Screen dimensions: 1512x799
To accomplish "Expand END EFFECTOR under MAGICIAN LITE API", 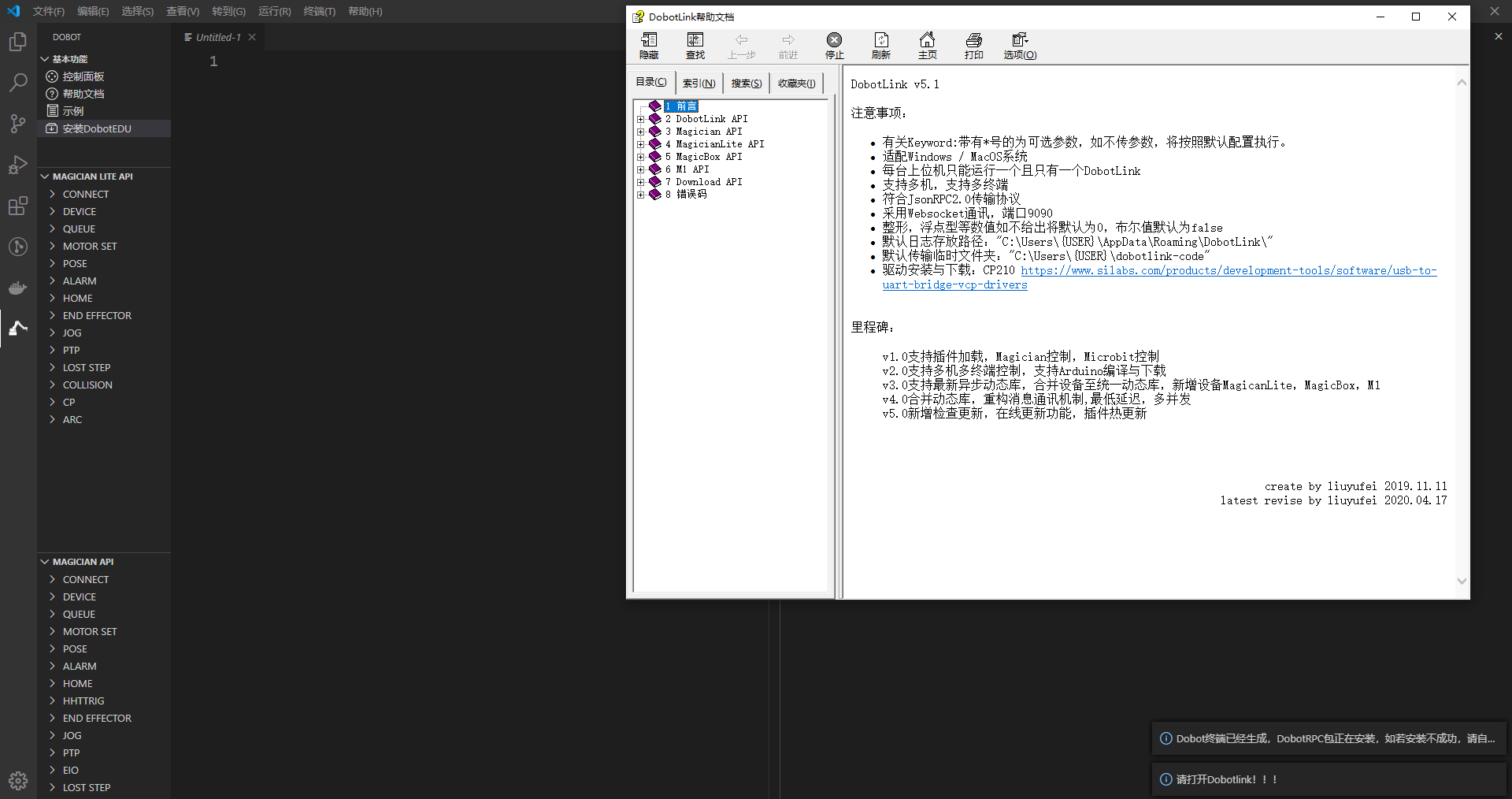I will click(x=104, y=315).
